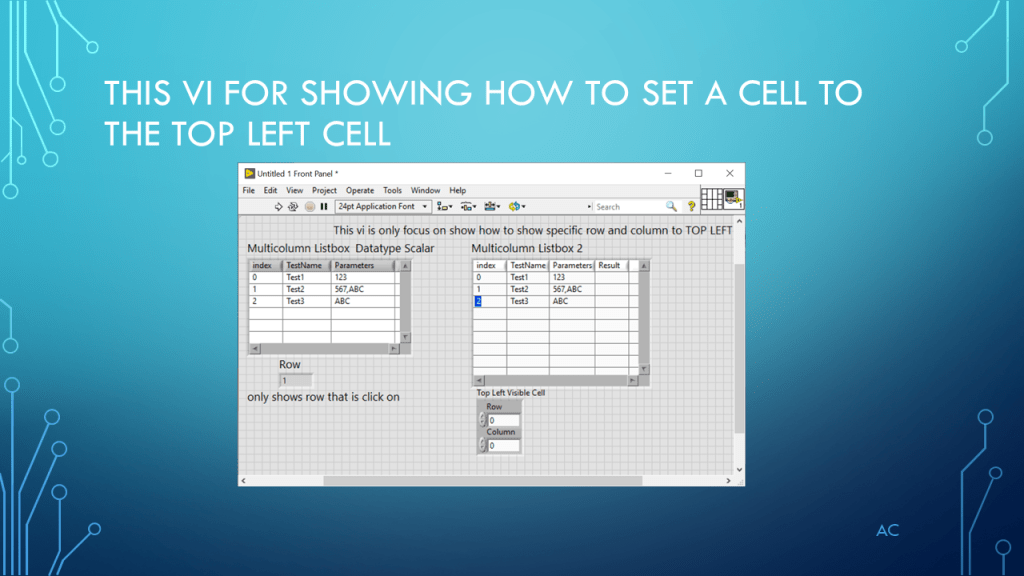Click the Parameters column header in left listbox
1024x576 pixels.
click(363, 266)
